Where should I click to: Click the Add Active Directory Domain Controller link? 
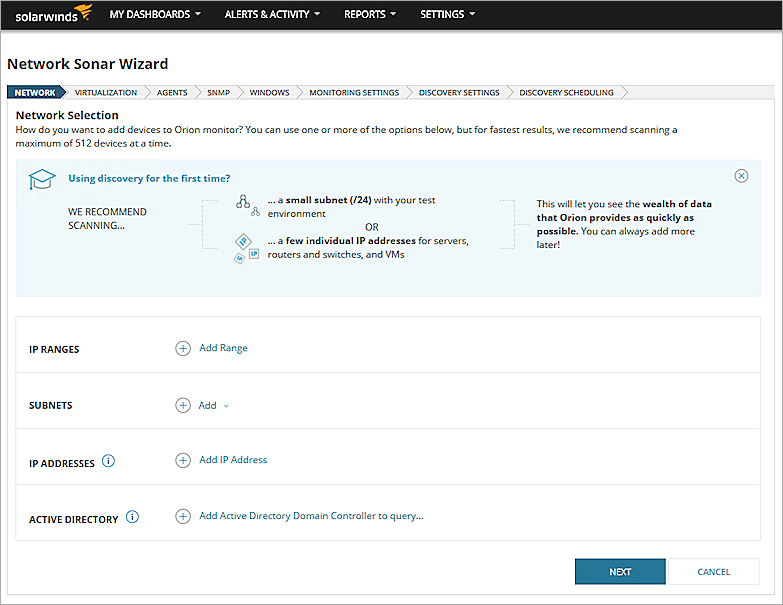pos(311,517)
